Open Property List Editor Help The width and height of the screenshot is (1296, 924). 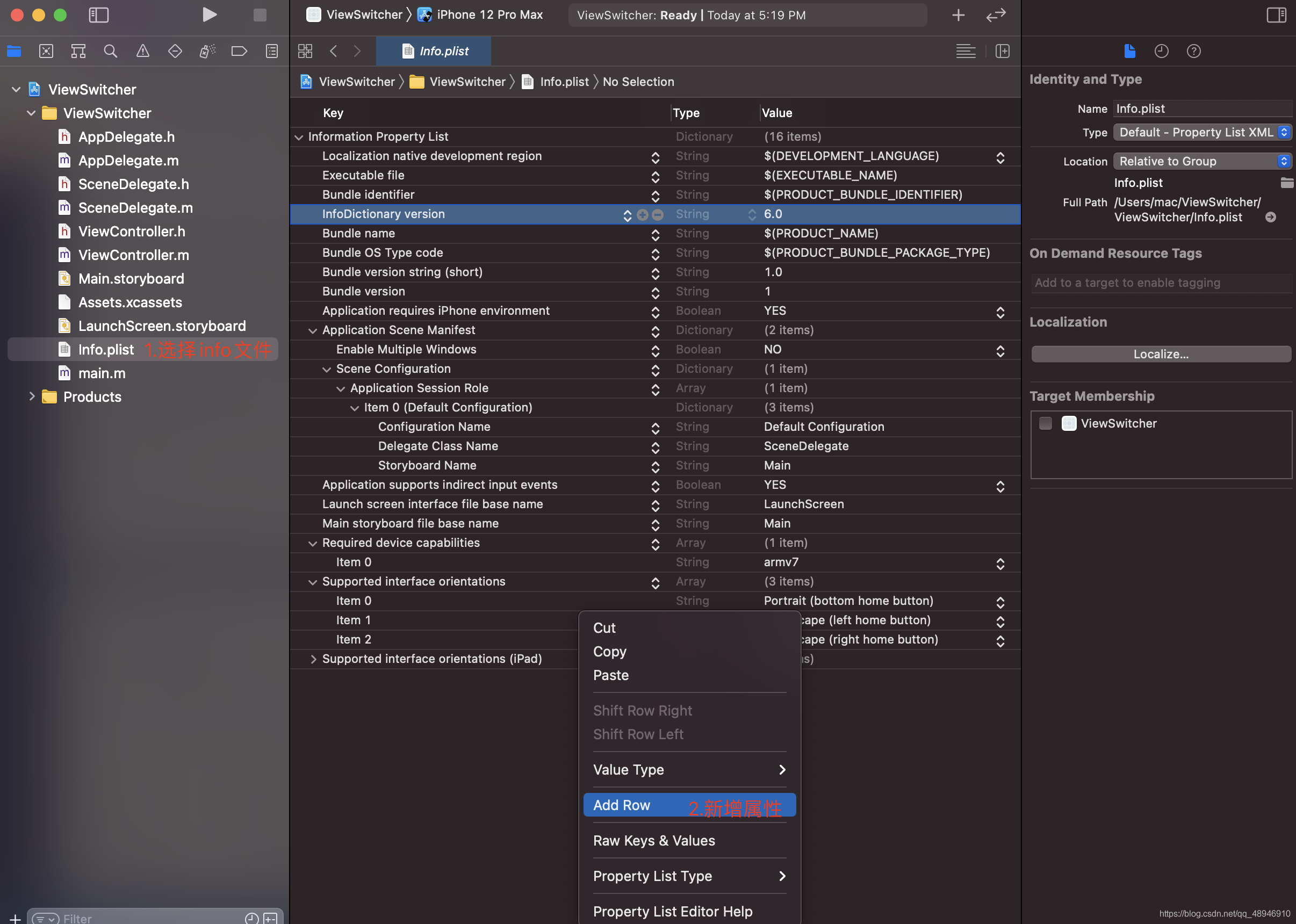[689, 911]
